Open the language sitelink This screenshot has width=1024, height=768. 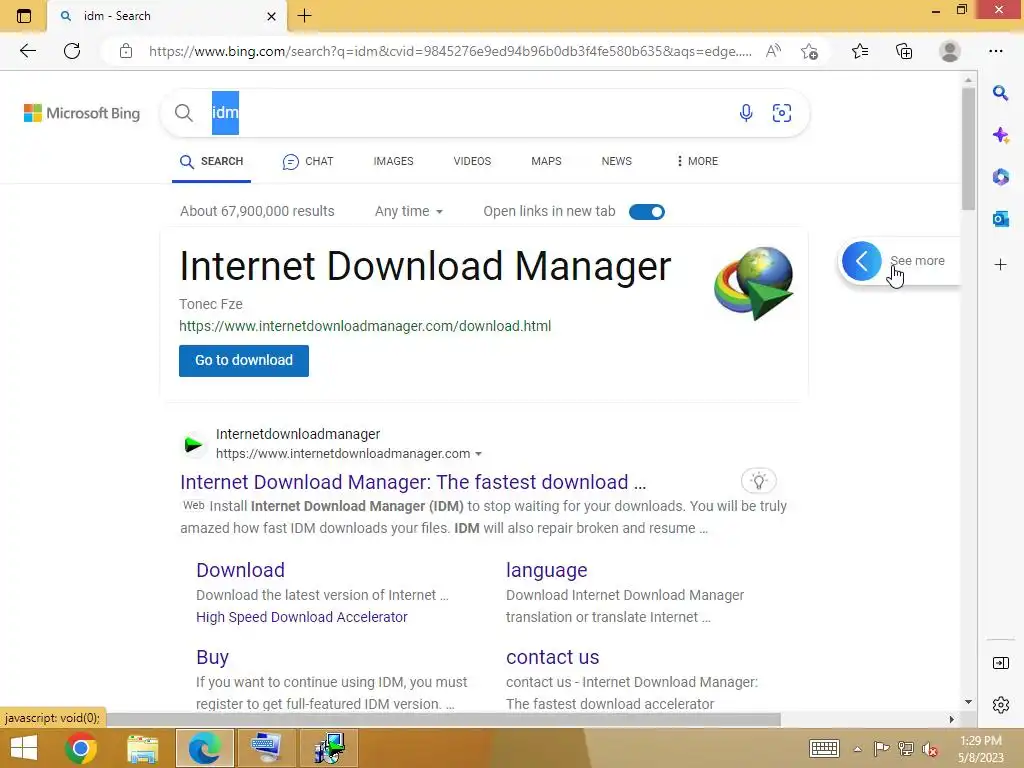547,570
